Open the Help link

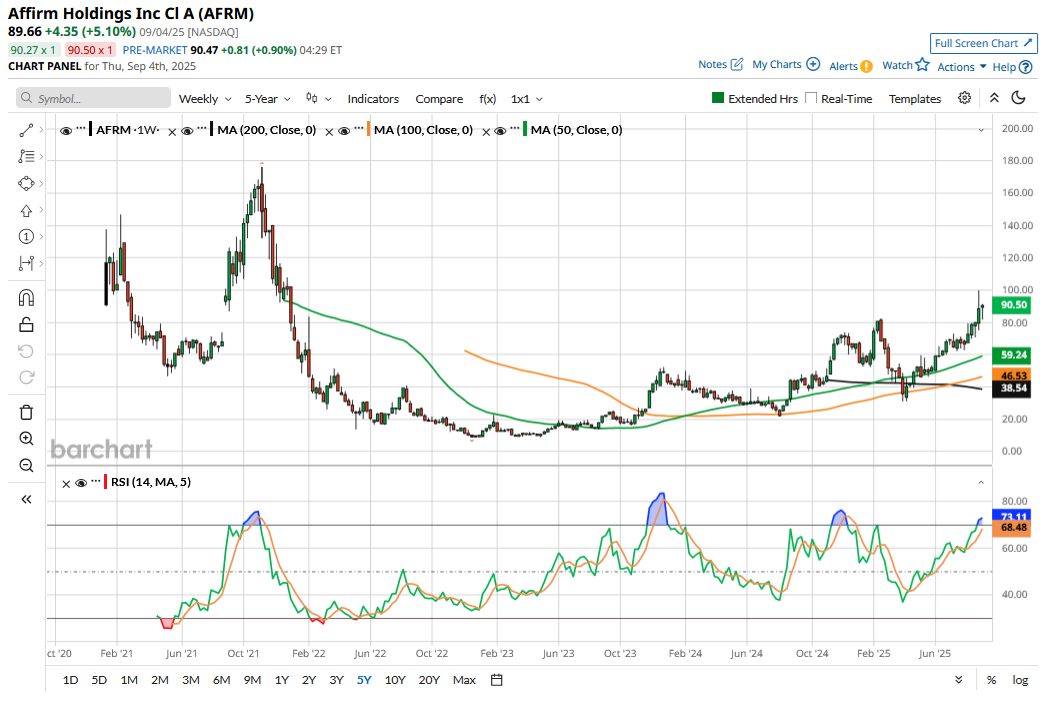click(1012, 67)
